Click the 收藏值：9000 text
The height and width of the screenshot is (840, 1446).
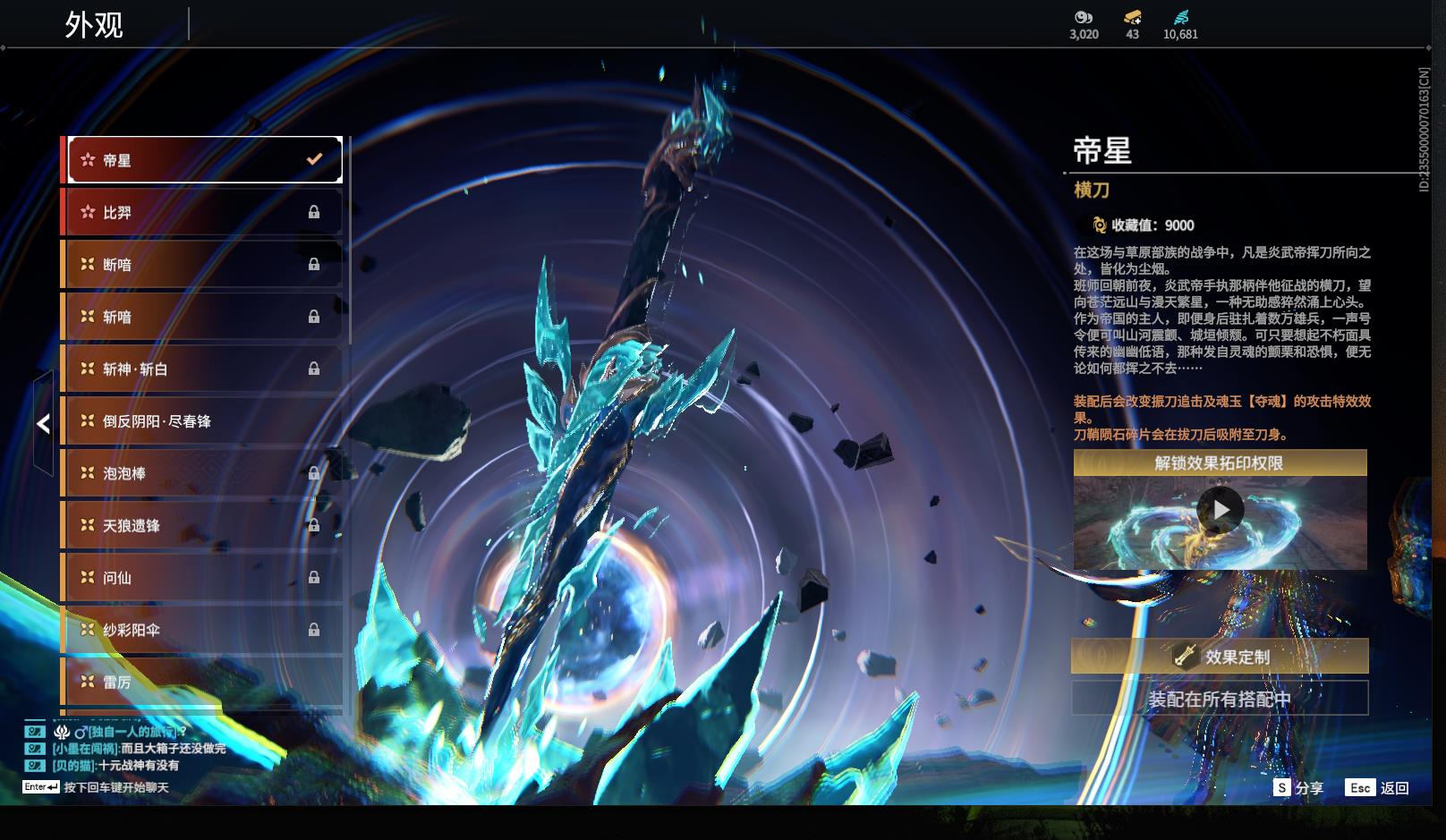(1153, 225)
